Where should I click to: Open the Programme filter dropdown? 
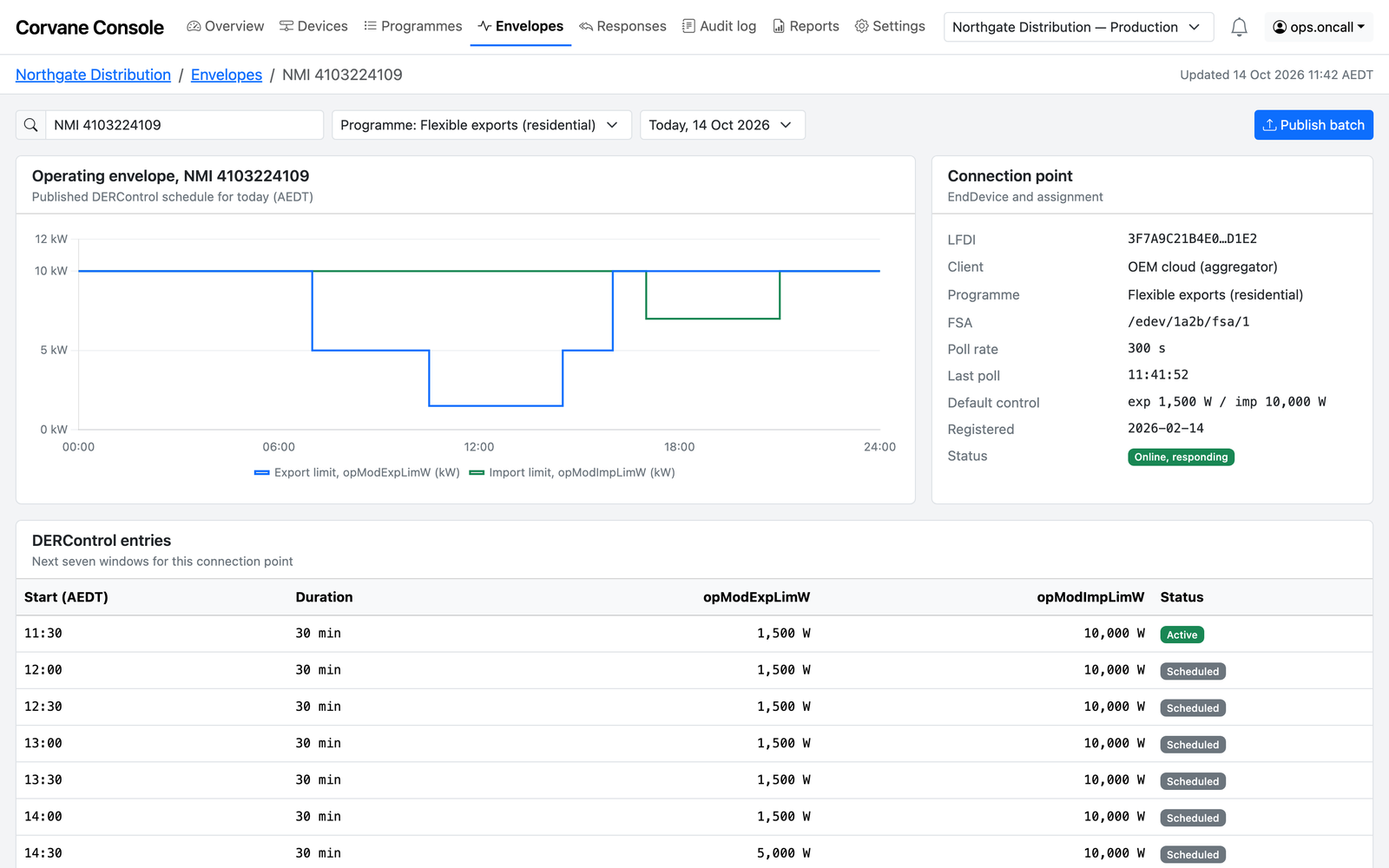pyautogui.click(x=482, y=125)
